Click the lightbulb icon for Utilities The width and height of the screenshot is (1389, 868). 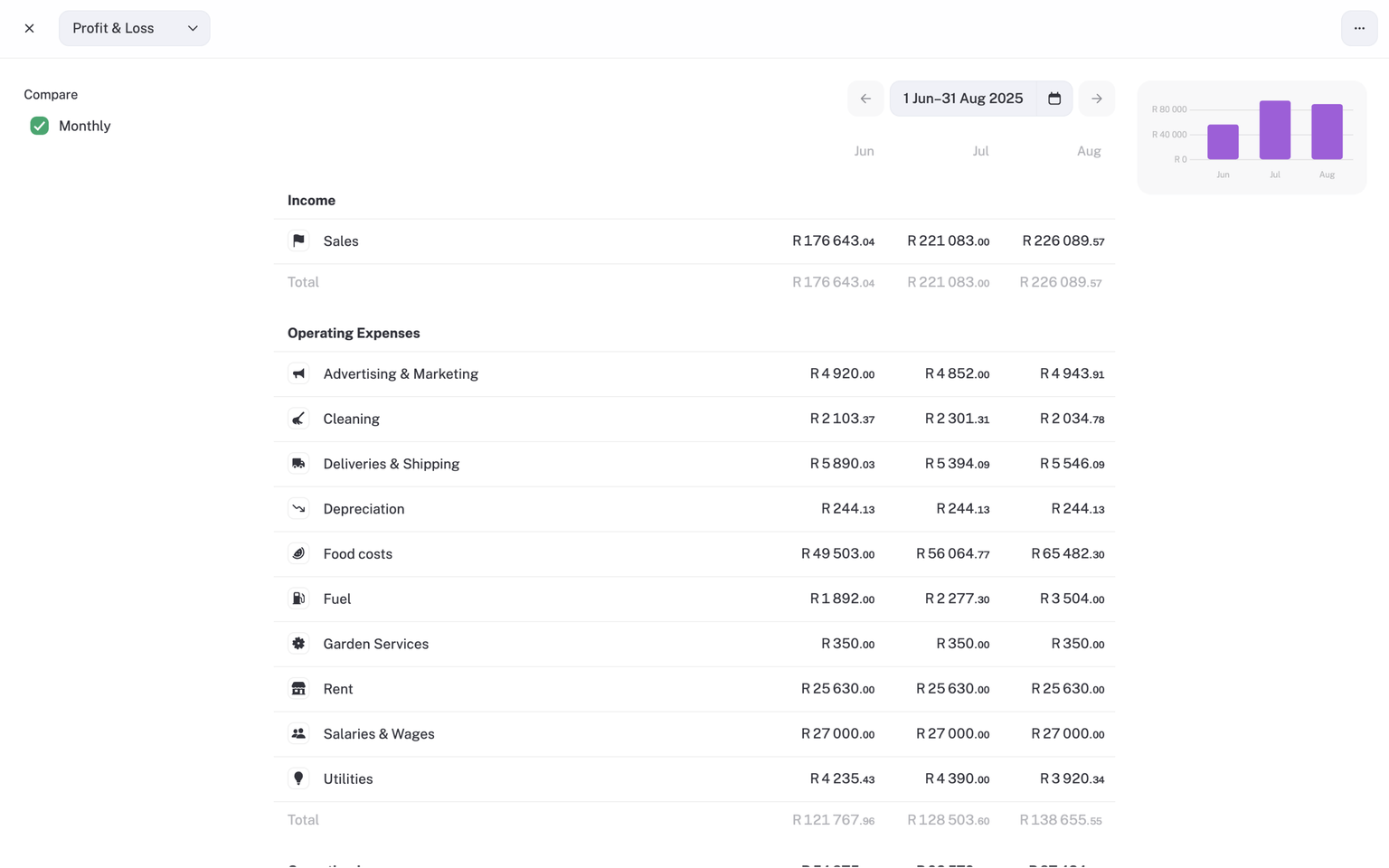tap(298, 778)
